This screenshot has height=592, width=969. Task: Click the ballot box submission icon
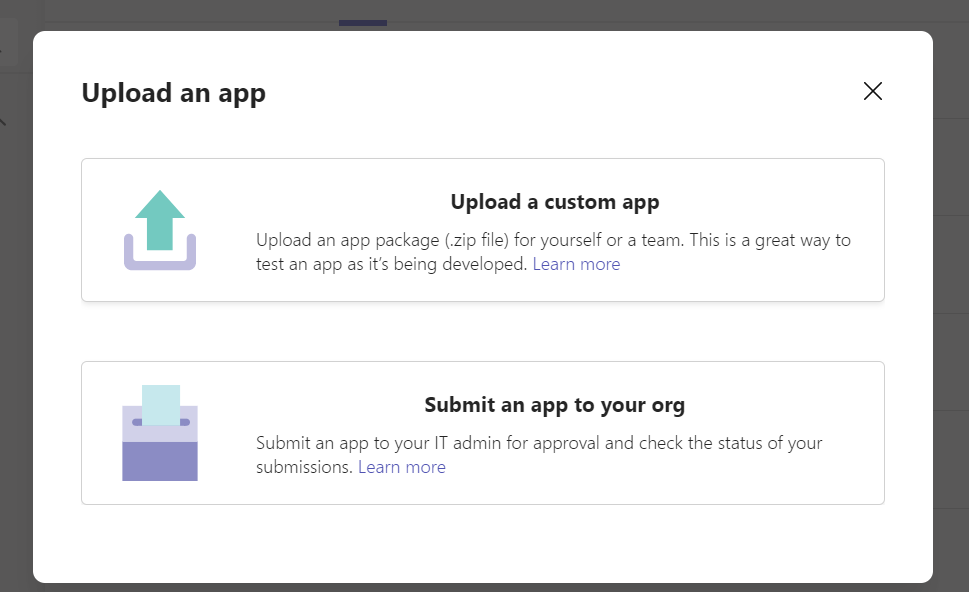(160, 433)
